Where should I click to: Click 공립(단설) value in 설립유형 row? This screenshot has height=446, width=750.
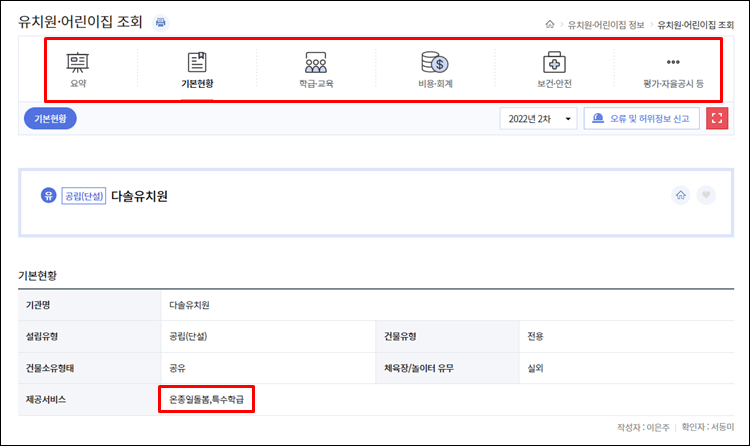[188, 336]
